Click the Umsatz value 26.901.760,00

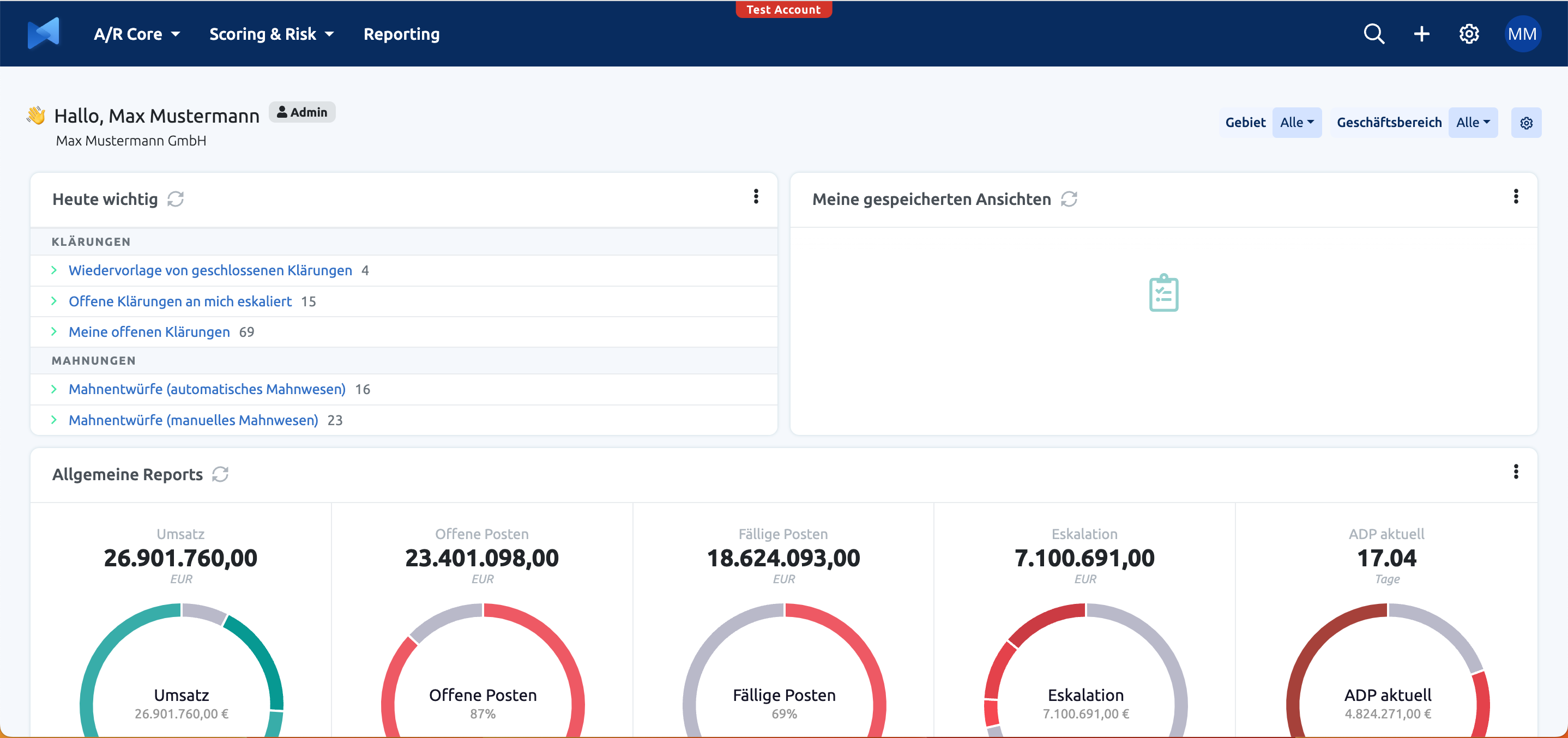pyautogui.click(x=181, y=559)
